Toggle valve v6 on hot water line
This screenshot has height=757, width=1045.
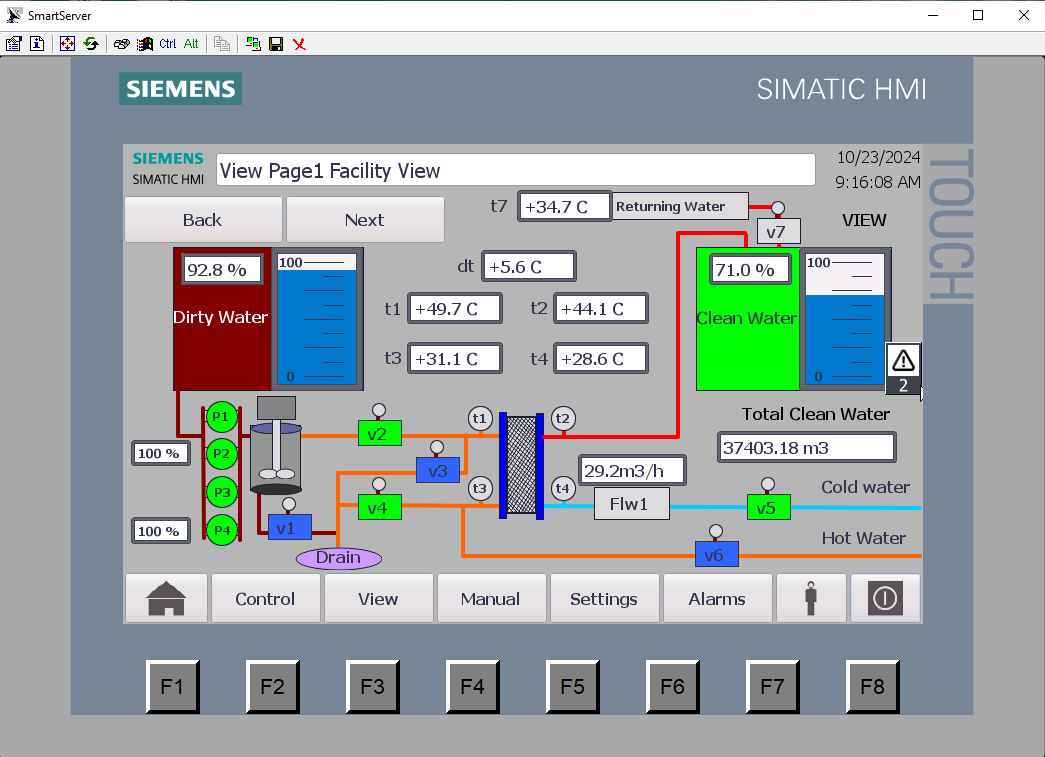coord(716,554)
